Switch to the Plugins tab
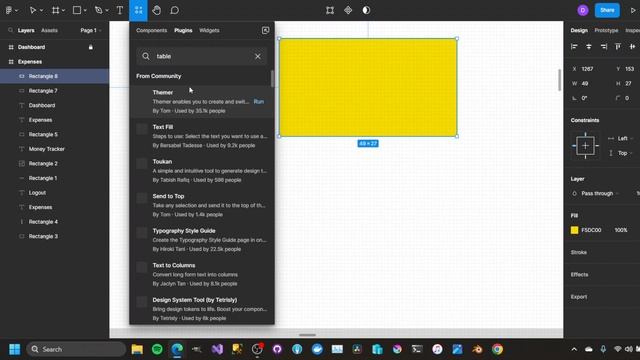The width and height of the screenshot is (640, 360). pyautogui.click(x=183, y=30)
